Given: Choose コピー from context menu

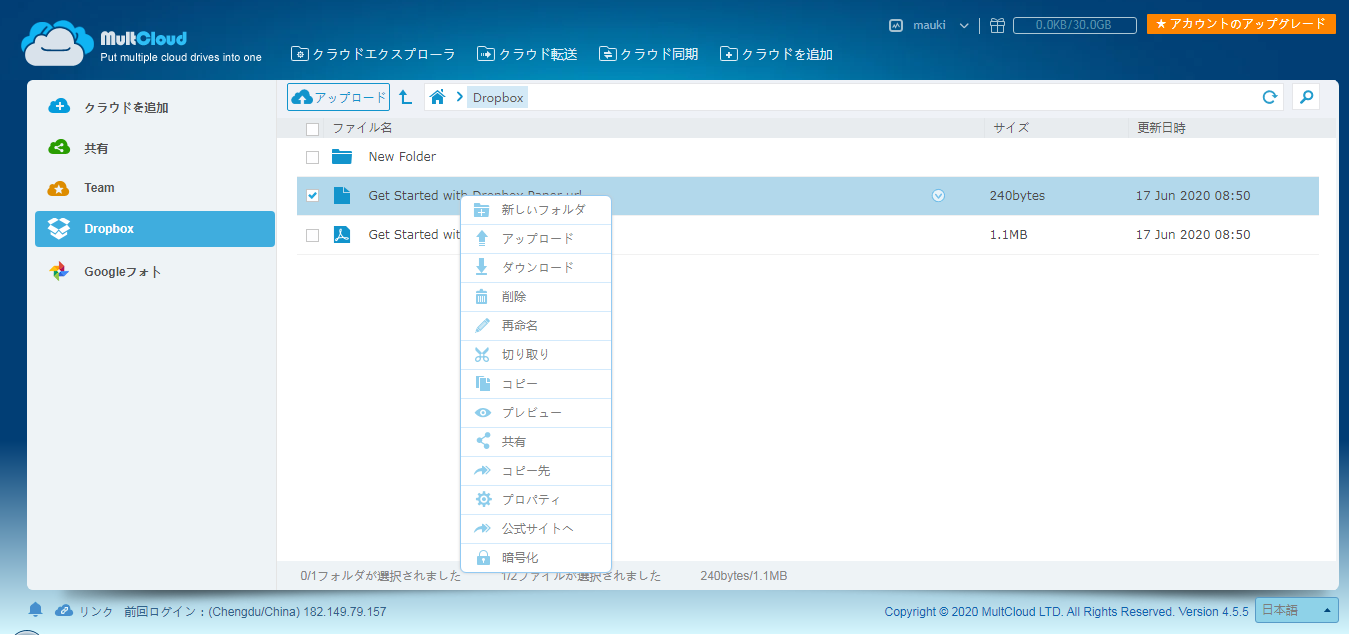Looking at the screenshot, I should pos(536,384).
